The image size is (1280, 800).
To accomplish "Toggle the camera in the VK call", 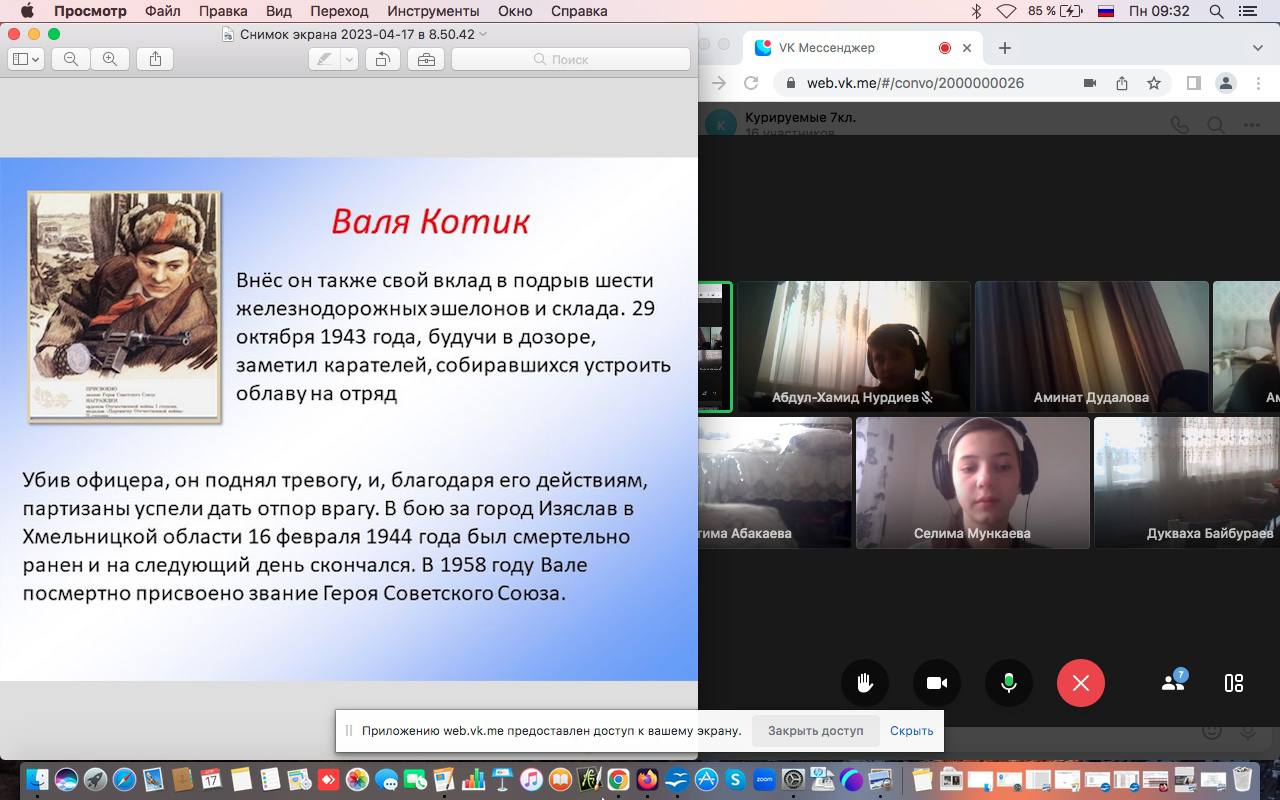I will tap(937, 683).
